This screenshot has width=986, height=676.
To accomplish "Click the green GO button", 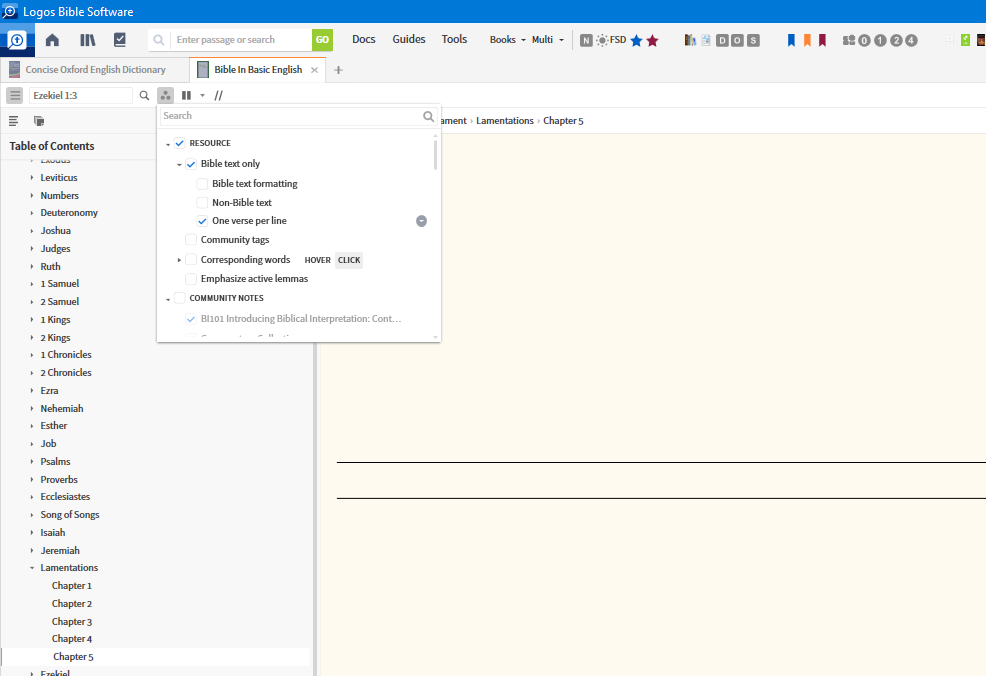I will tap(322, 40).
